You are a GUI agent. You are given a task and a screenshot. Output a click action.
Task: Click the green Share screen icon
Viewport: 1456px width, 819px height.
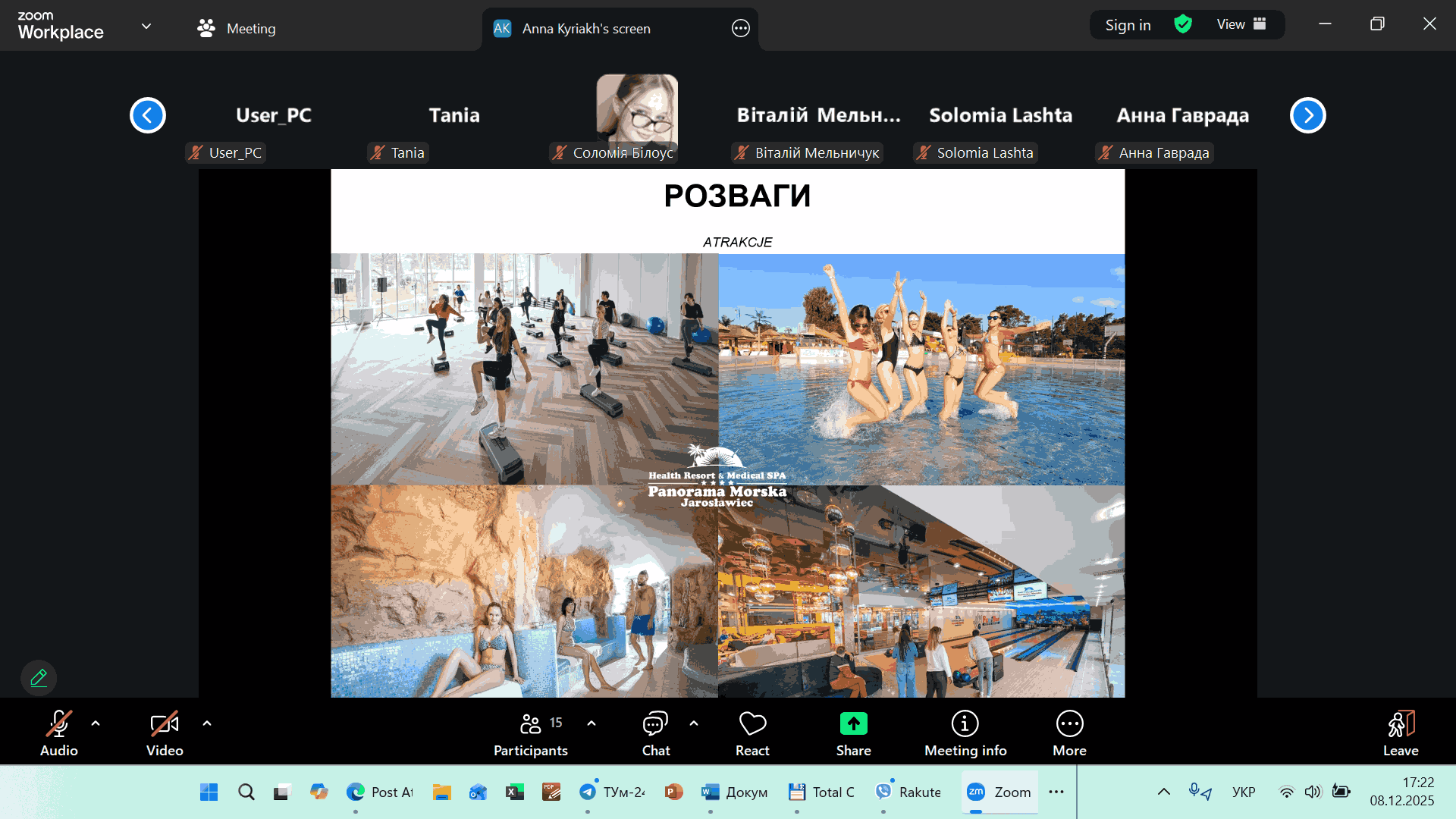click(x=853, y=725)
